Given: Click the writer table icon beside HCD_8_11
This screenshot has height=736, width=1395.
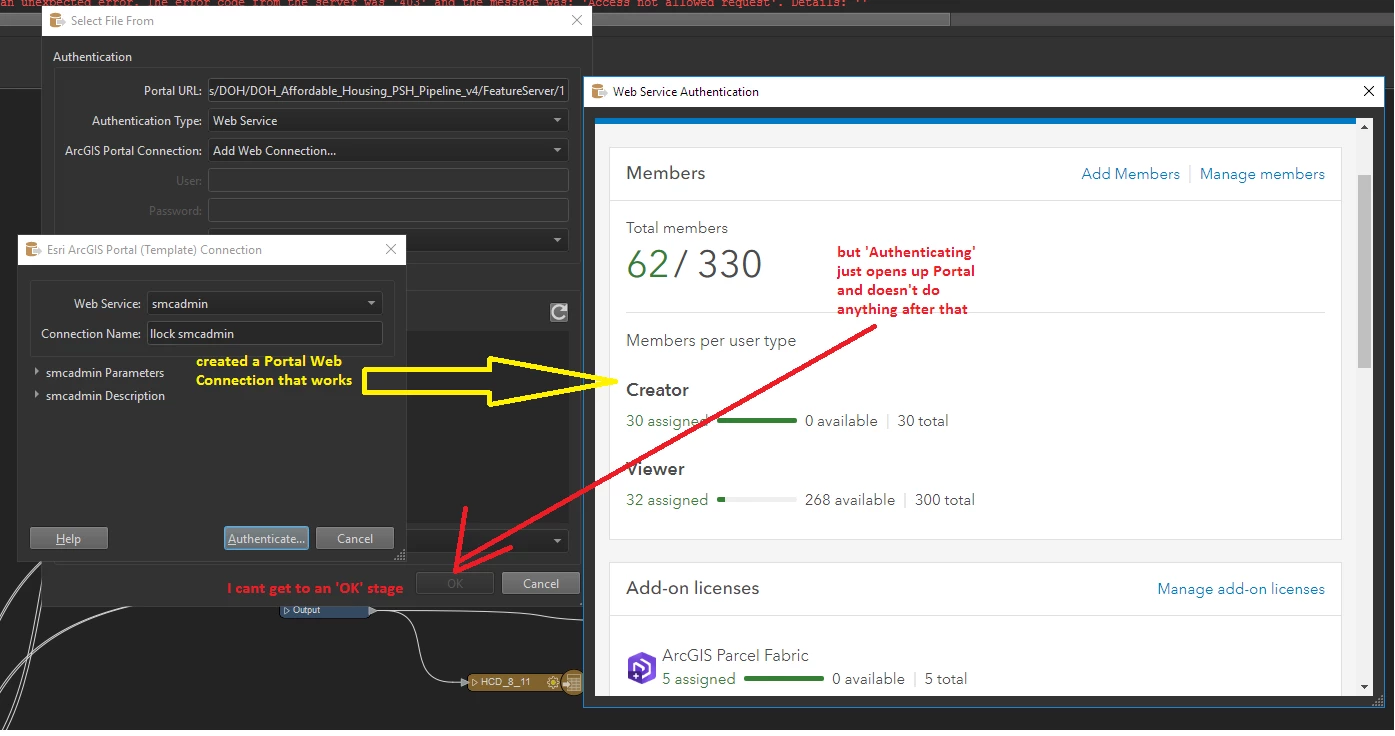Looking at the screenshot, I should [x=573, y=683].
